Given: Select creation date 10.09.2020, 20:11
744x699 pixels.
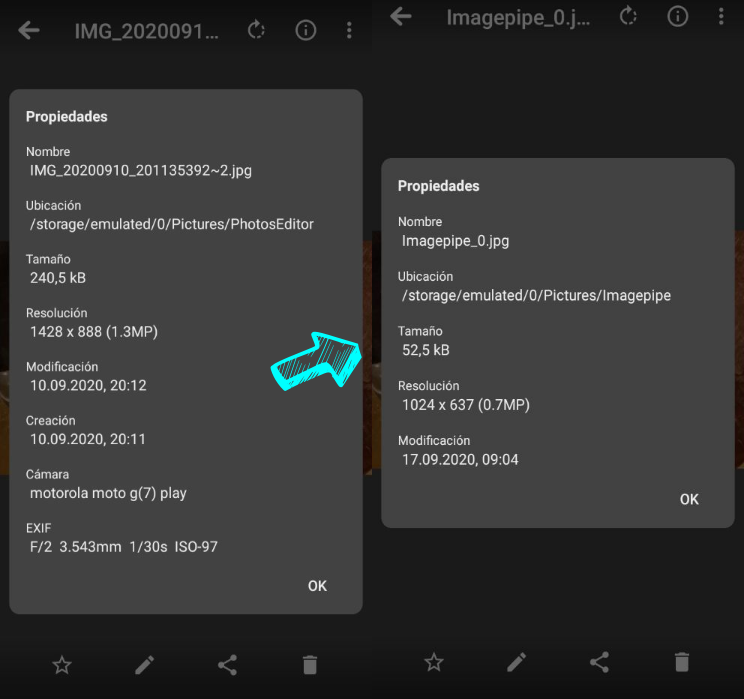Looking at the screenshot, I should pos(88,439).
